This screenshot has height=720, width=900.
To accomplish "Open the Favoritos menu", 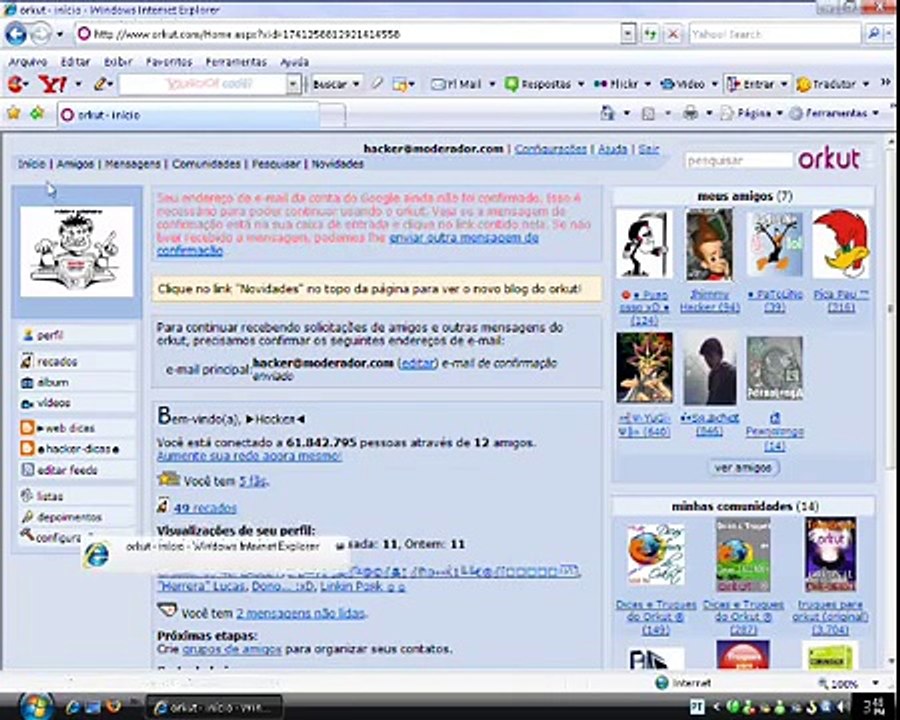I will [169, 61].
